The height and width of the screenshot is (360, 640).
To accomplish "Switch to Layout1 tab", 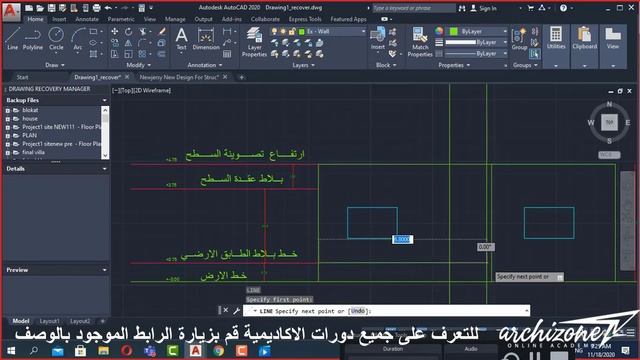I will (x=49, y=321).
